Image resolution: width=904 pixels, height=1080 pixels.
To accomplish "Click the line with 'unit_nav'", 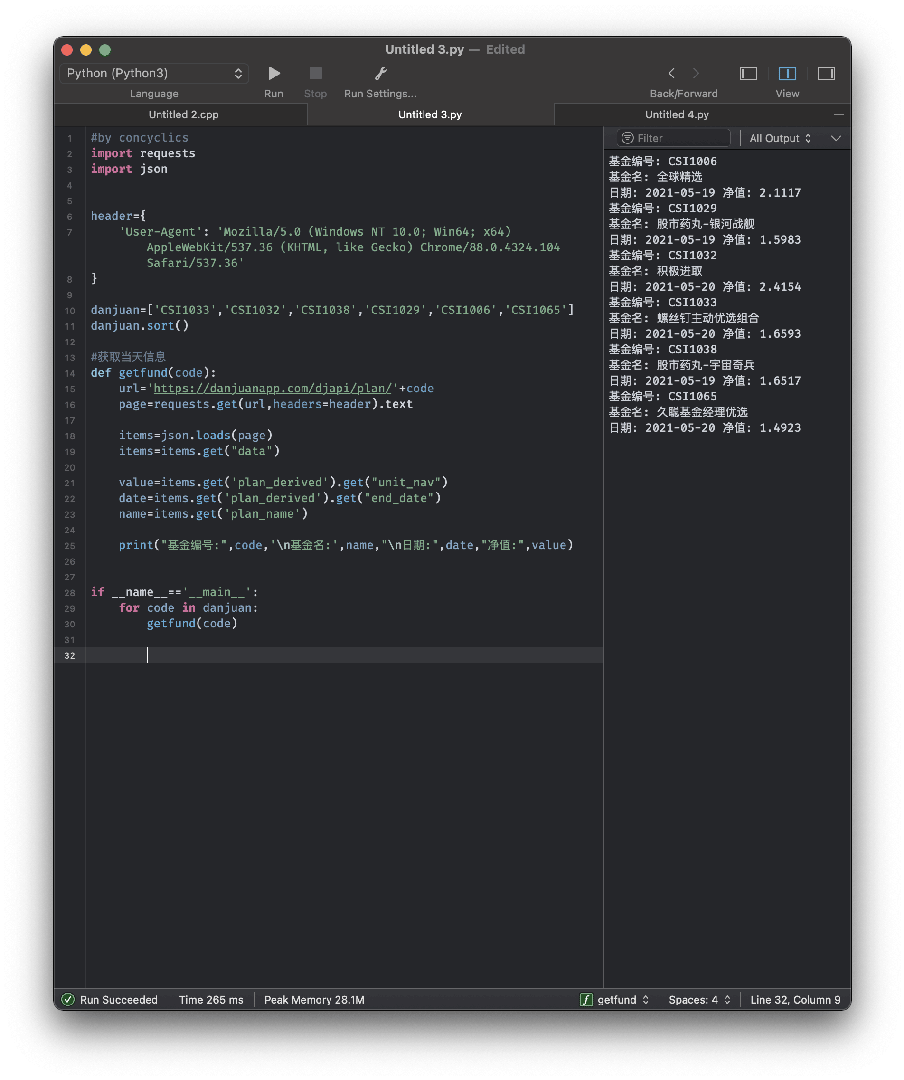I will 283,482.
